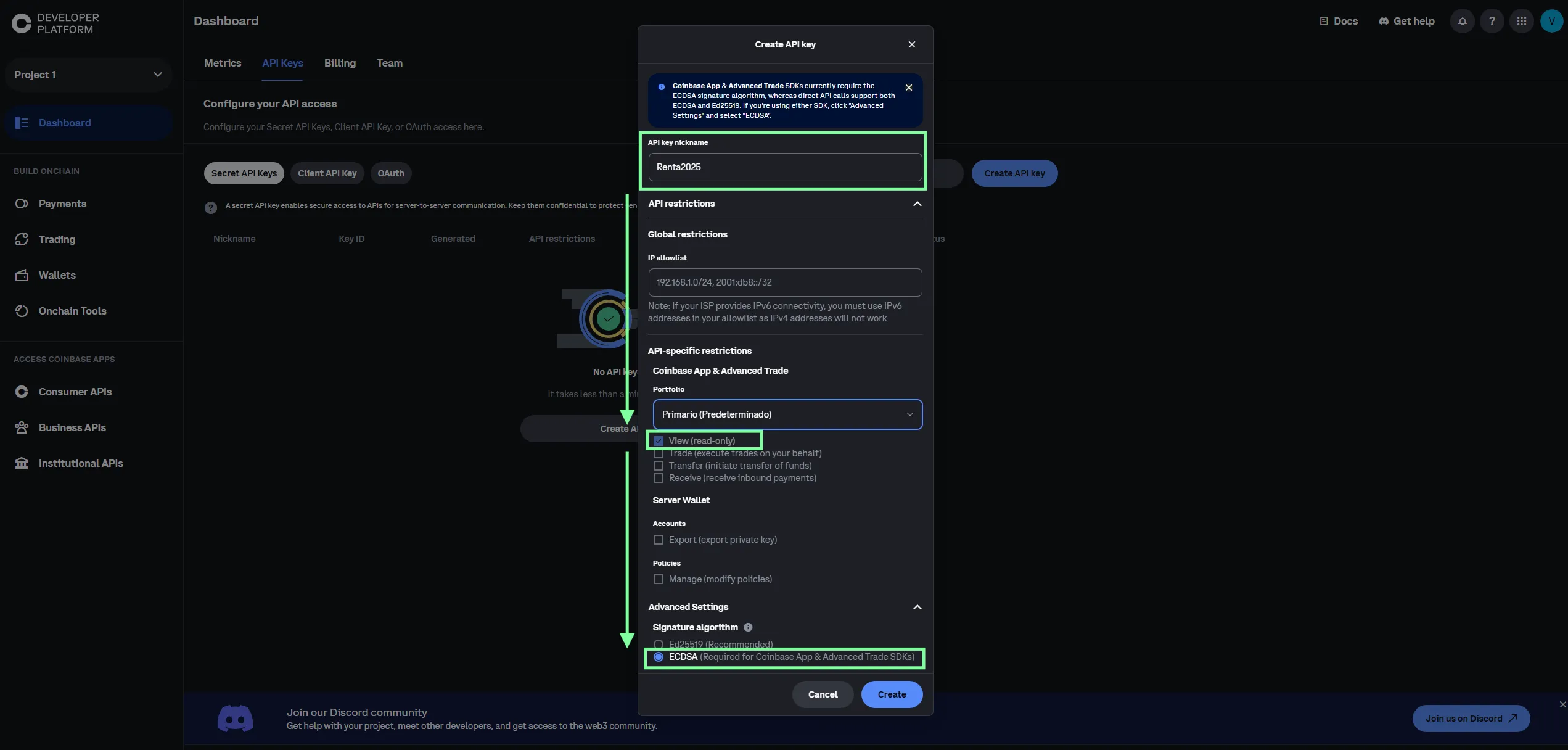
Task: Click the Nickname column header
Action: (234, 239)
